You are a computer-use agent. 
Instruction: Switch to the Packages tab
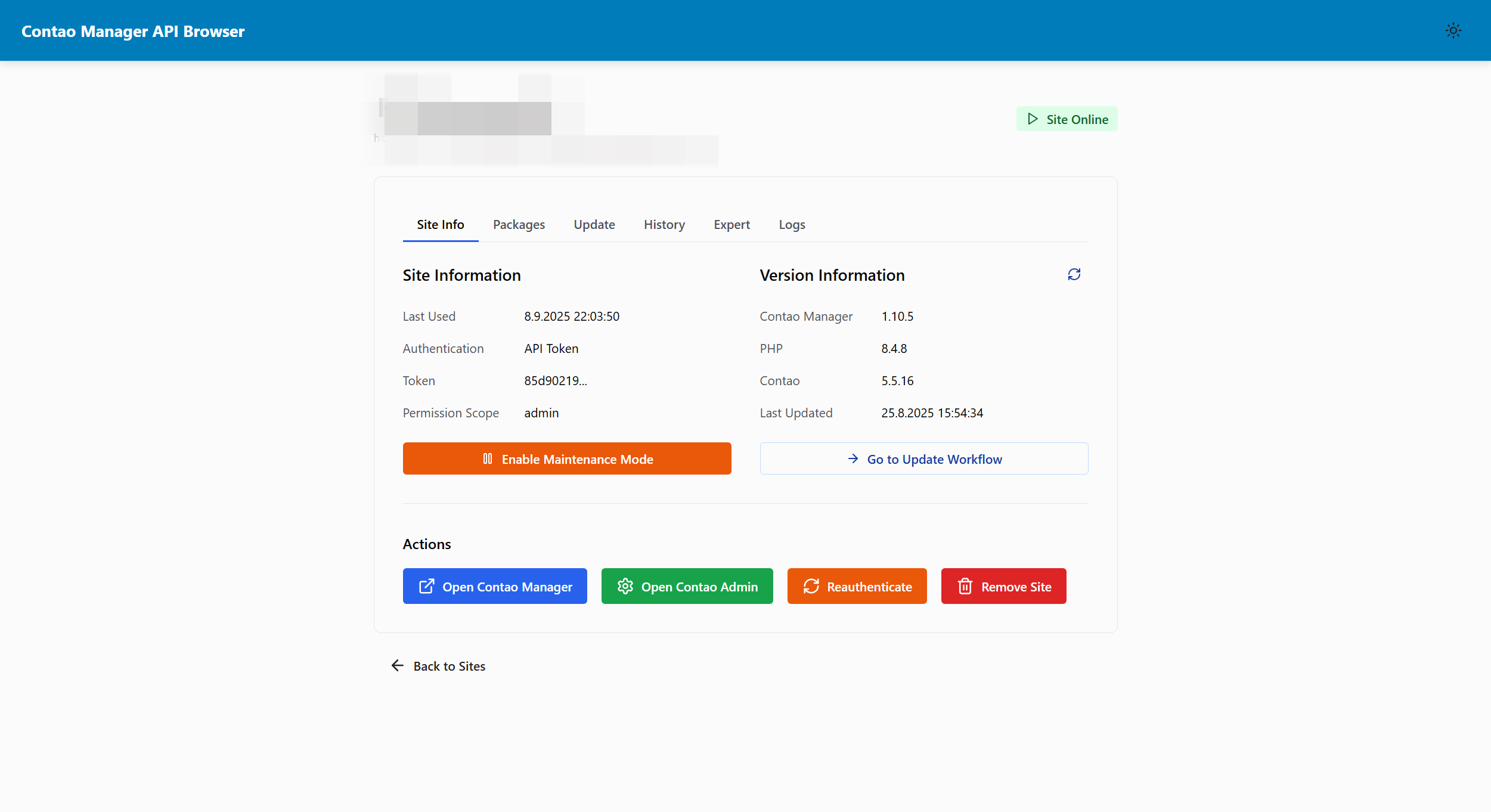point(519,225)
